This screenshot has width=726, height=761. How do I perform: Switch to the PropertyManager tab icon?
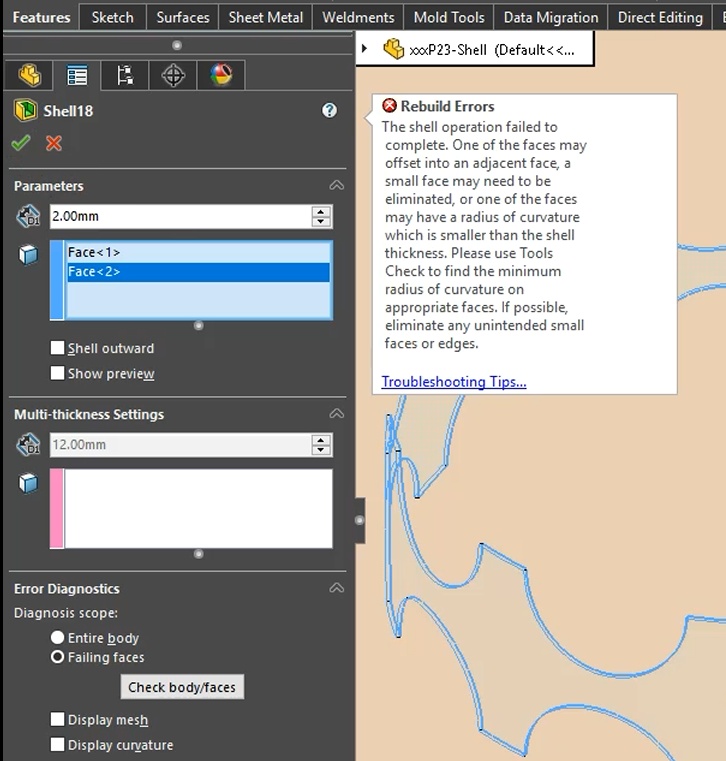click(x=77, y=76)
